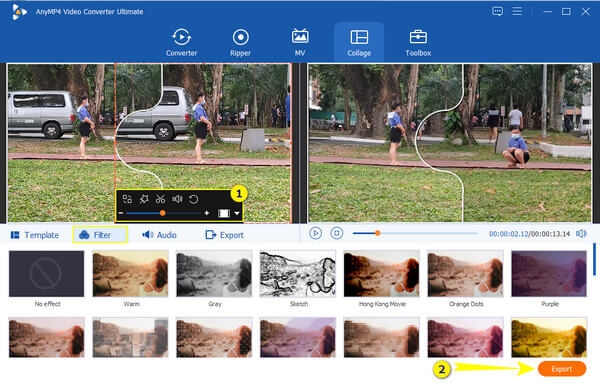This screenshot has width=600, height=389.
Task: Open the MV tab
Action: click(x=300, y=42)
